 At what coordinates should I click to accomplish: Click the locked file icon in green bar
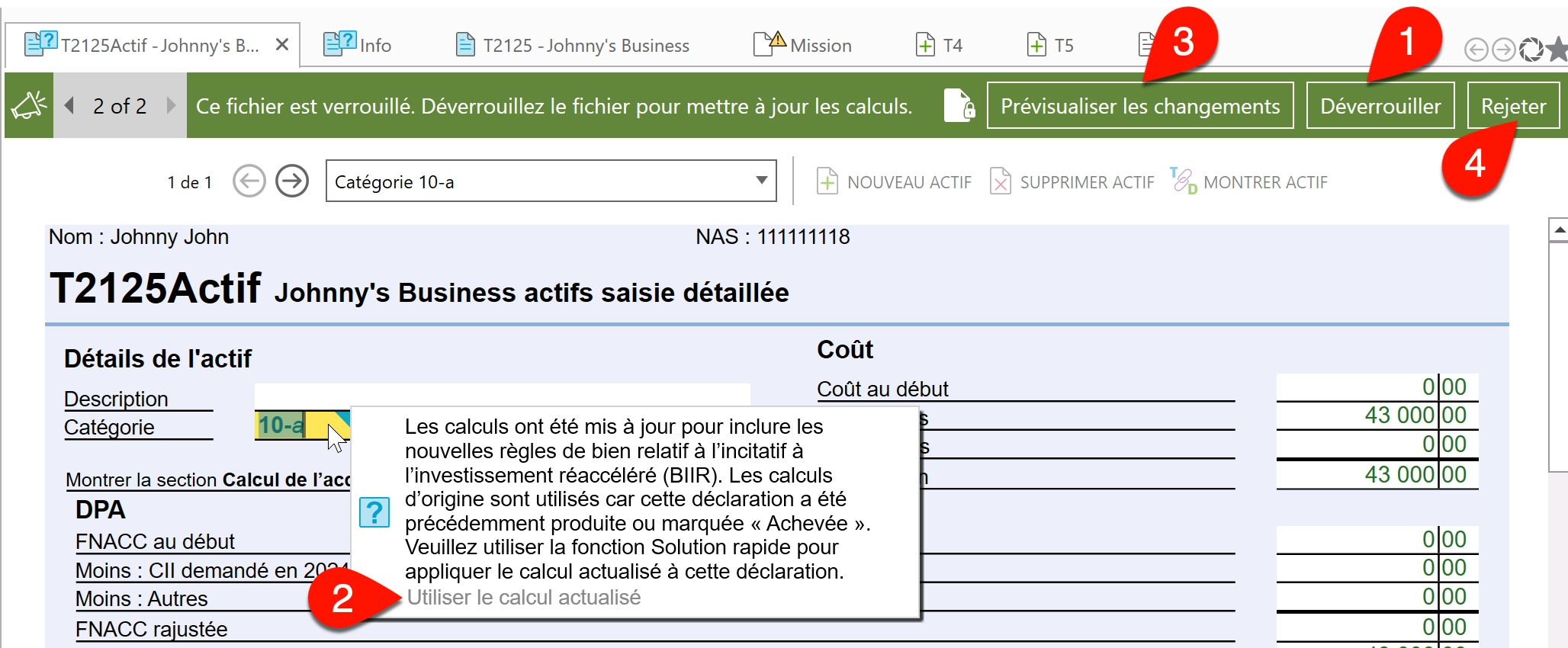point(959,105)
